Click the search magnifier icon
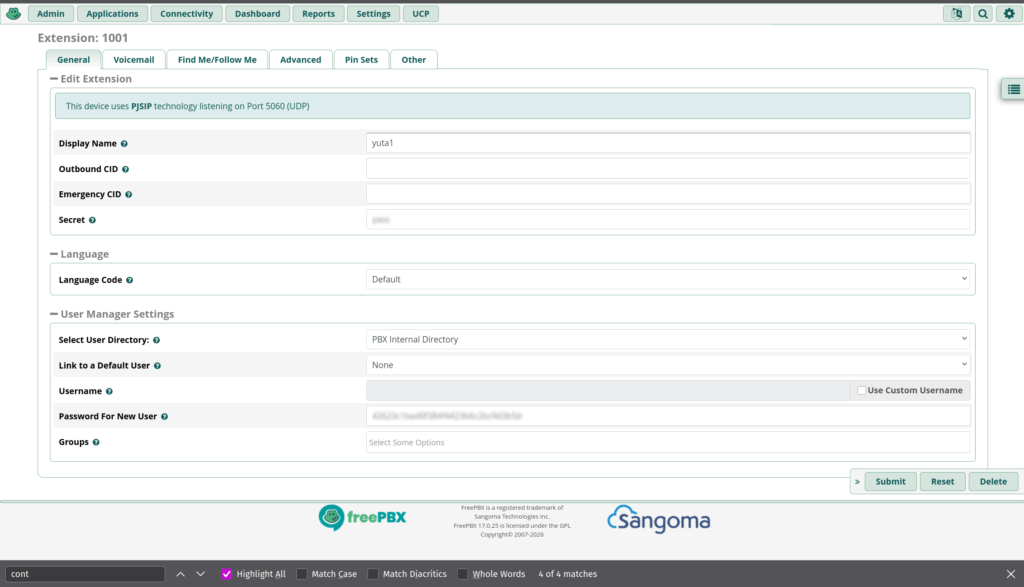 point(983,14)
